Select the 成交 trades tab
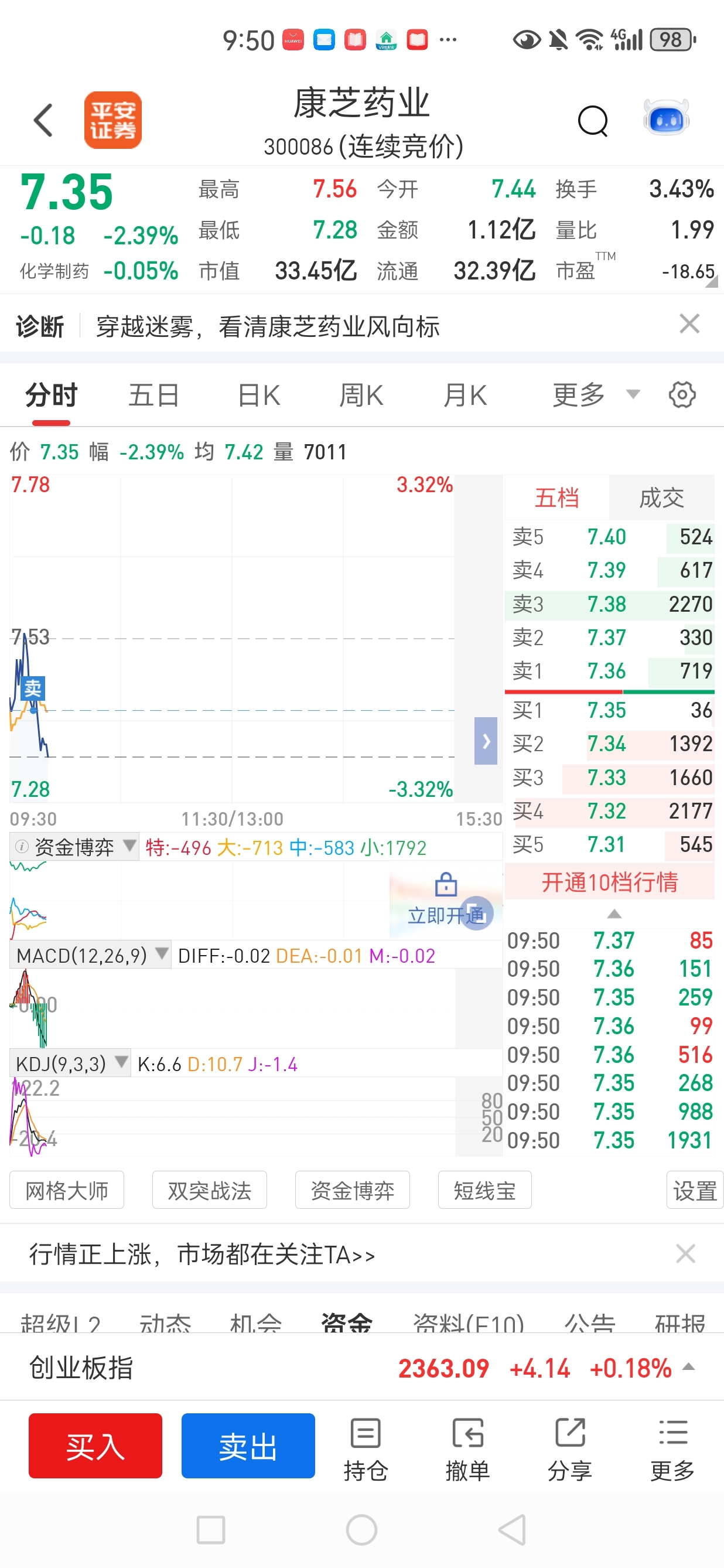 pos(661,498)
